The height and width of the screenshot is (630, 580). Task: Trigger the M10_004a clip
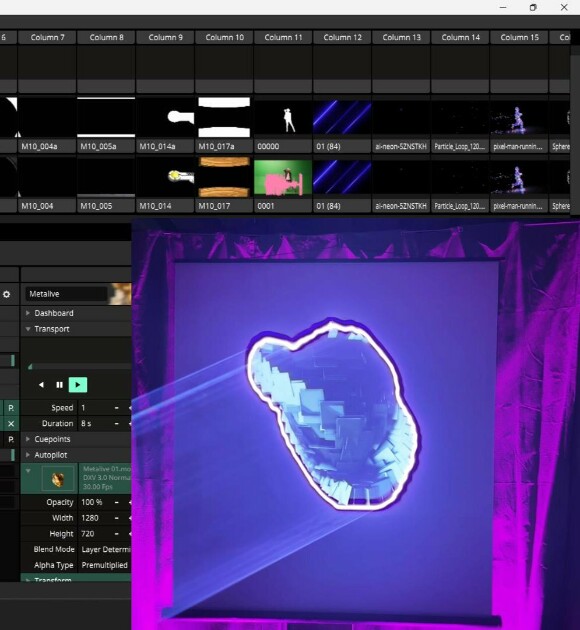point(47,118)
